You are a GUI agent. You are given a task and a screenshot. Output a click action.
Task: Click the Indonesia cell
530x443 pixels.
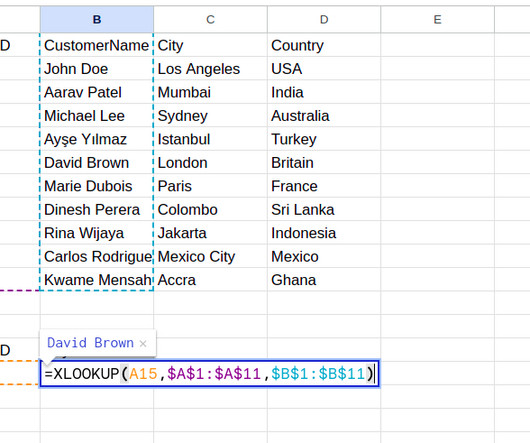point(324,233)
